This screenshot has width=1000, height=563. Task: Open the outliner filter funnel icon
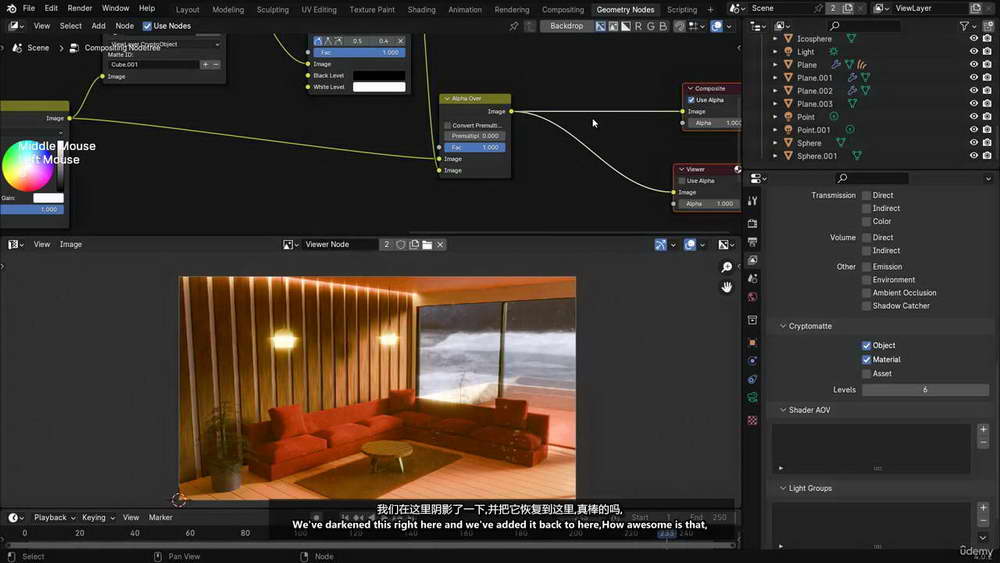[x=964, y=26]
